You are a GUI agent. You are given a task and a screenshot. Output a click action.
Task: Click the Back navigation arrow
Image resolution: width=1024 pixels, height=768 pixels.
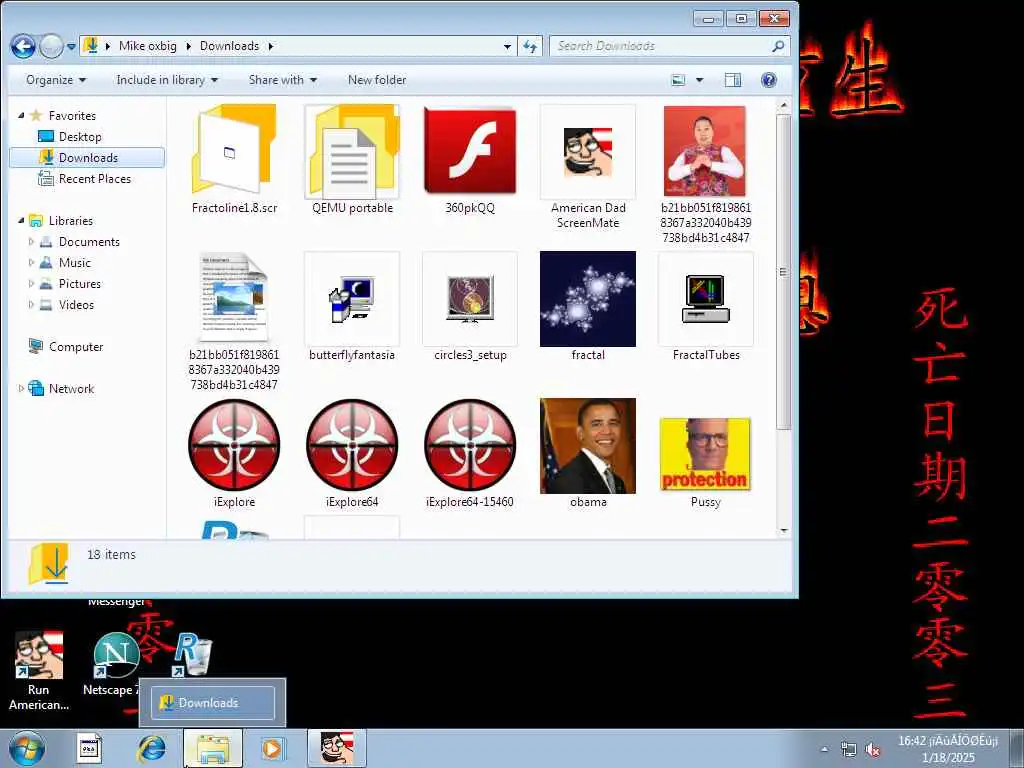[x=23, y=46]
